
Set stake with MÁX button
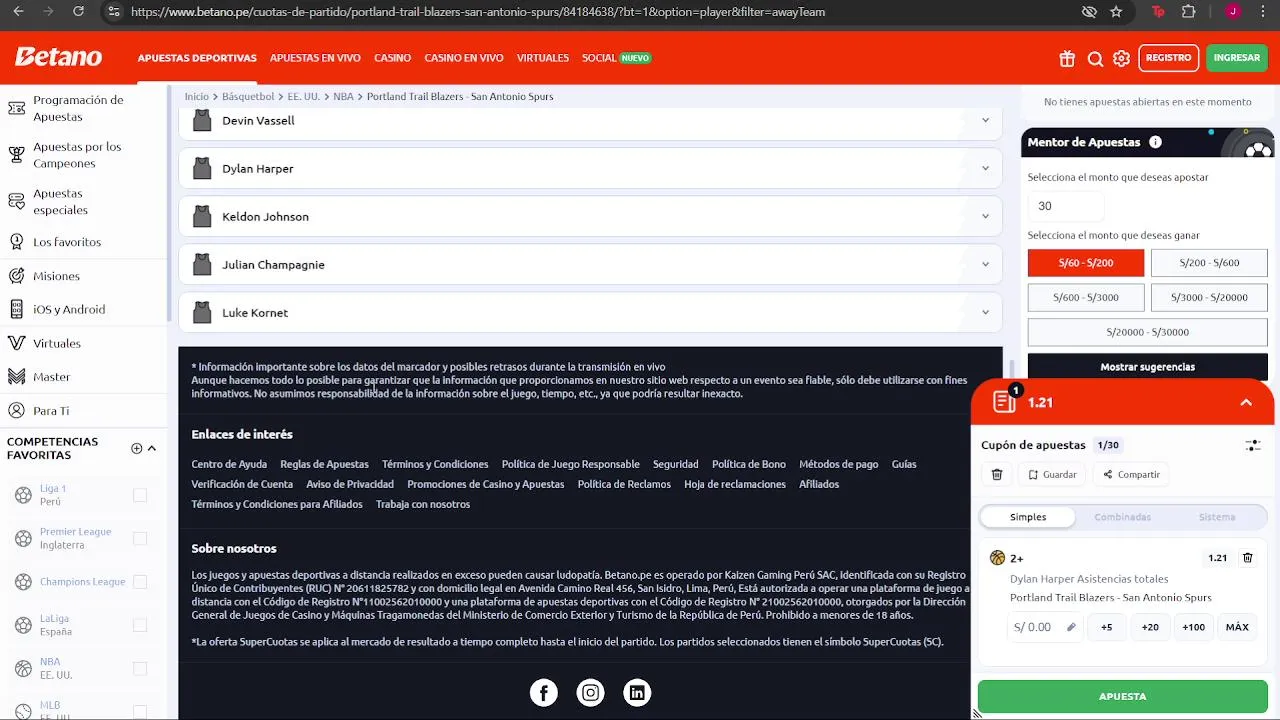[1237, 627]
